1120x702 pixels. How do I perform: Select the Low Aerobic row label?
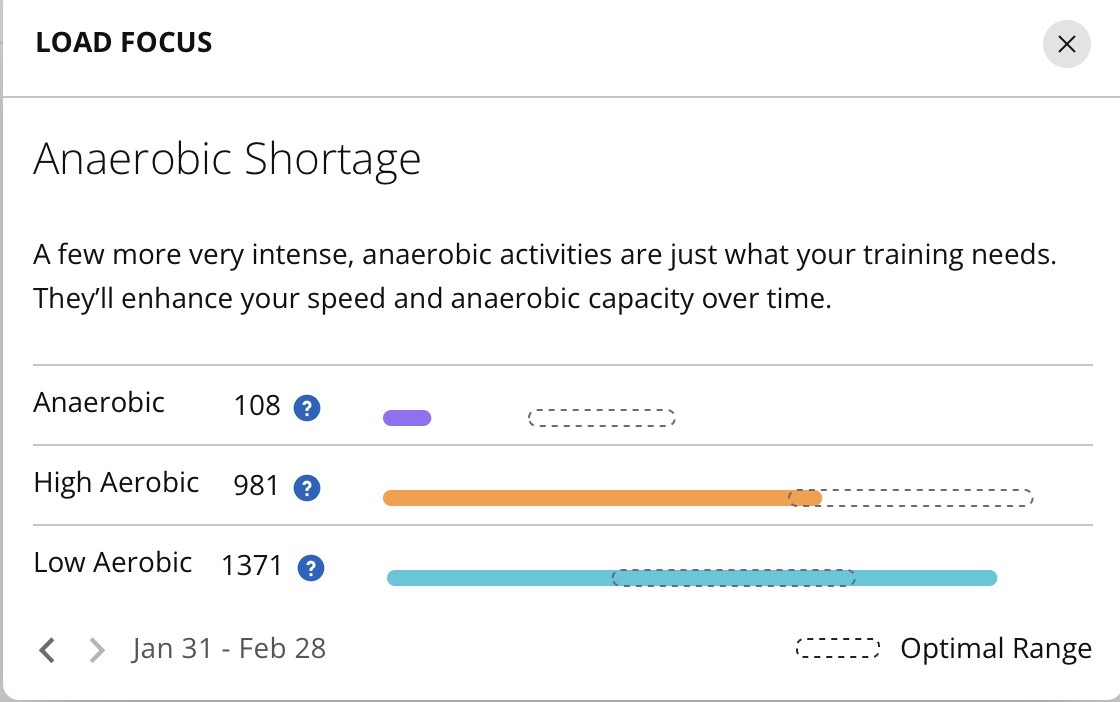tap(113, 563)
